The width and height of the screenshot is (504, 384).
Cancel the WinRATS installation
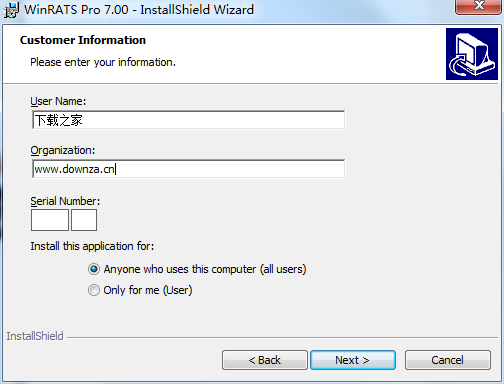tap(448, 360)
